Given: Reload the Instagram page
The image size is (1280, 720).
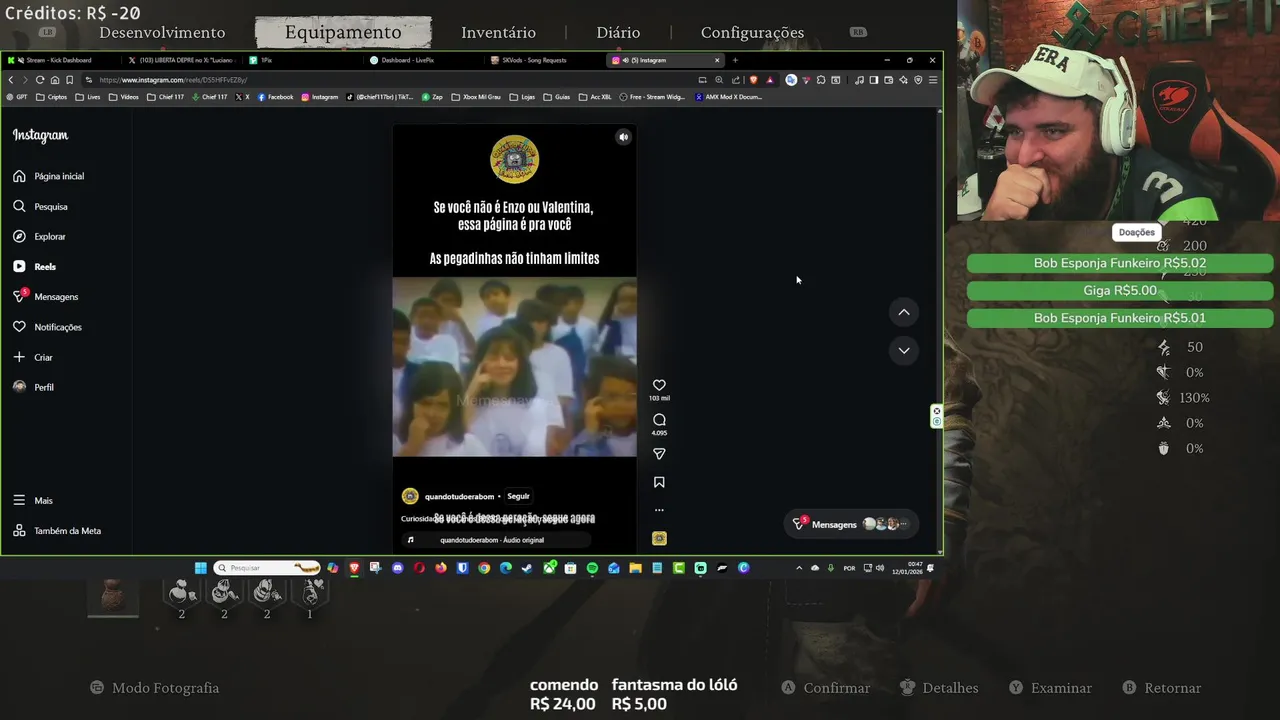Looking at the screenshot, I should (x=40, y=80).
